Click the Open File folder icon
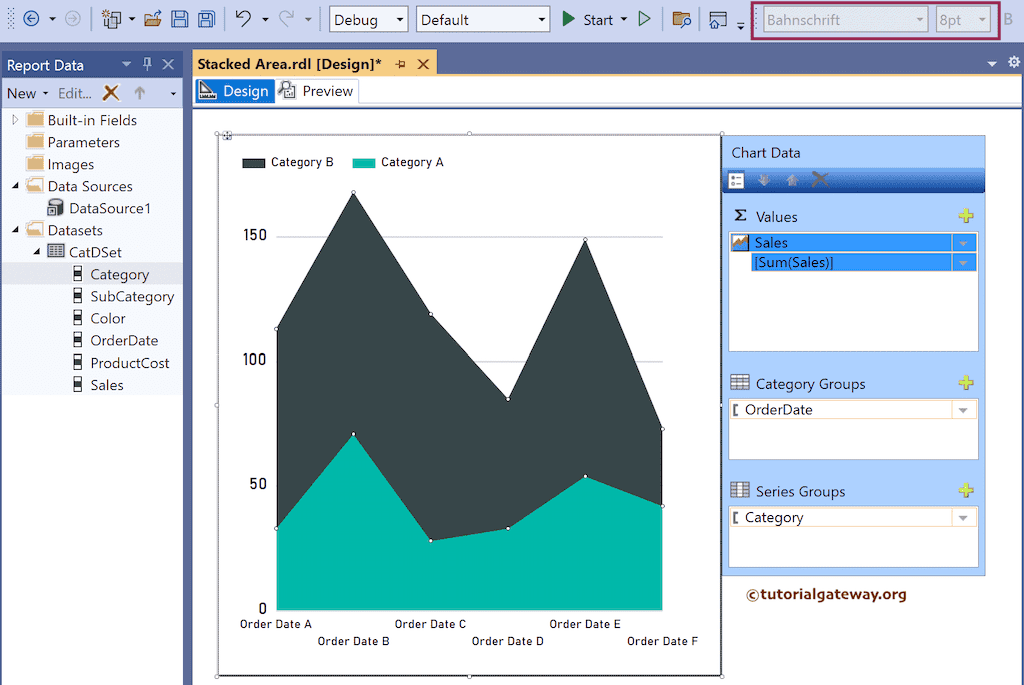 coord(153,19)
